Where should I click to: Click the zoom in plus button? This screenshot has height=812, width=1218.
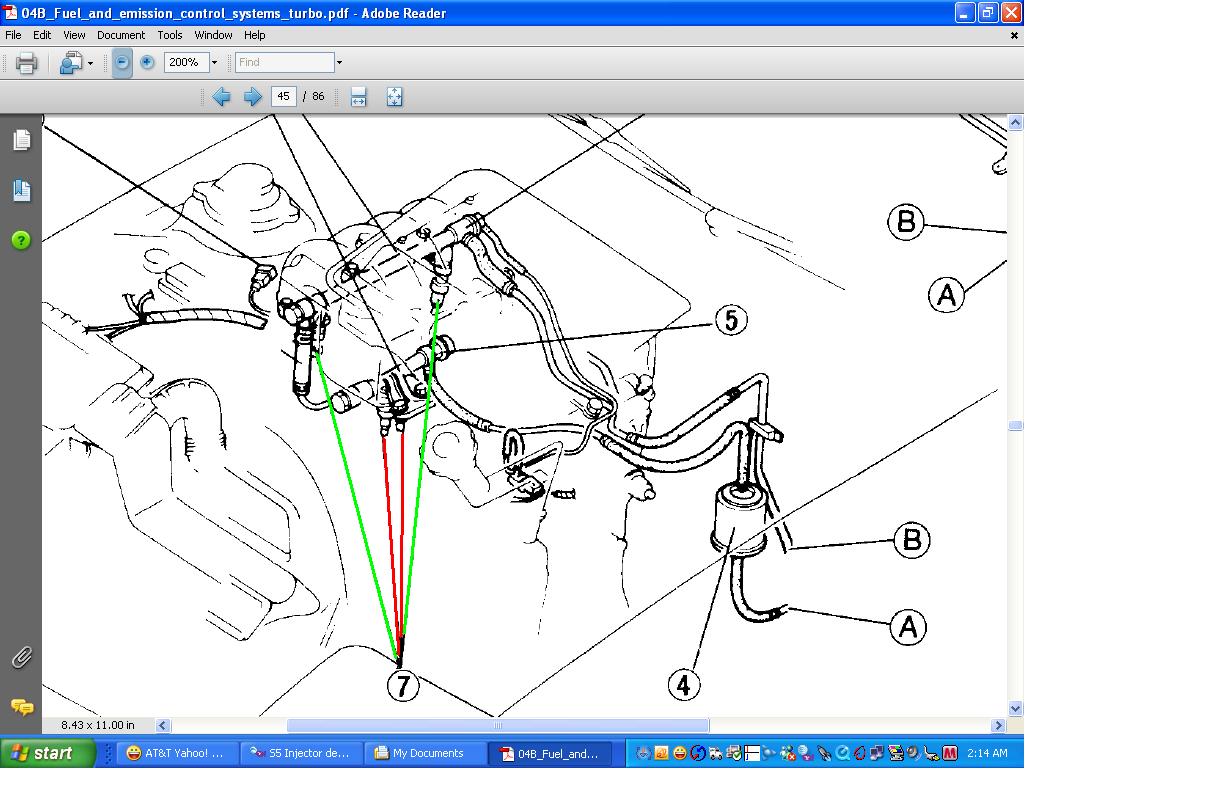coord(147,62)
